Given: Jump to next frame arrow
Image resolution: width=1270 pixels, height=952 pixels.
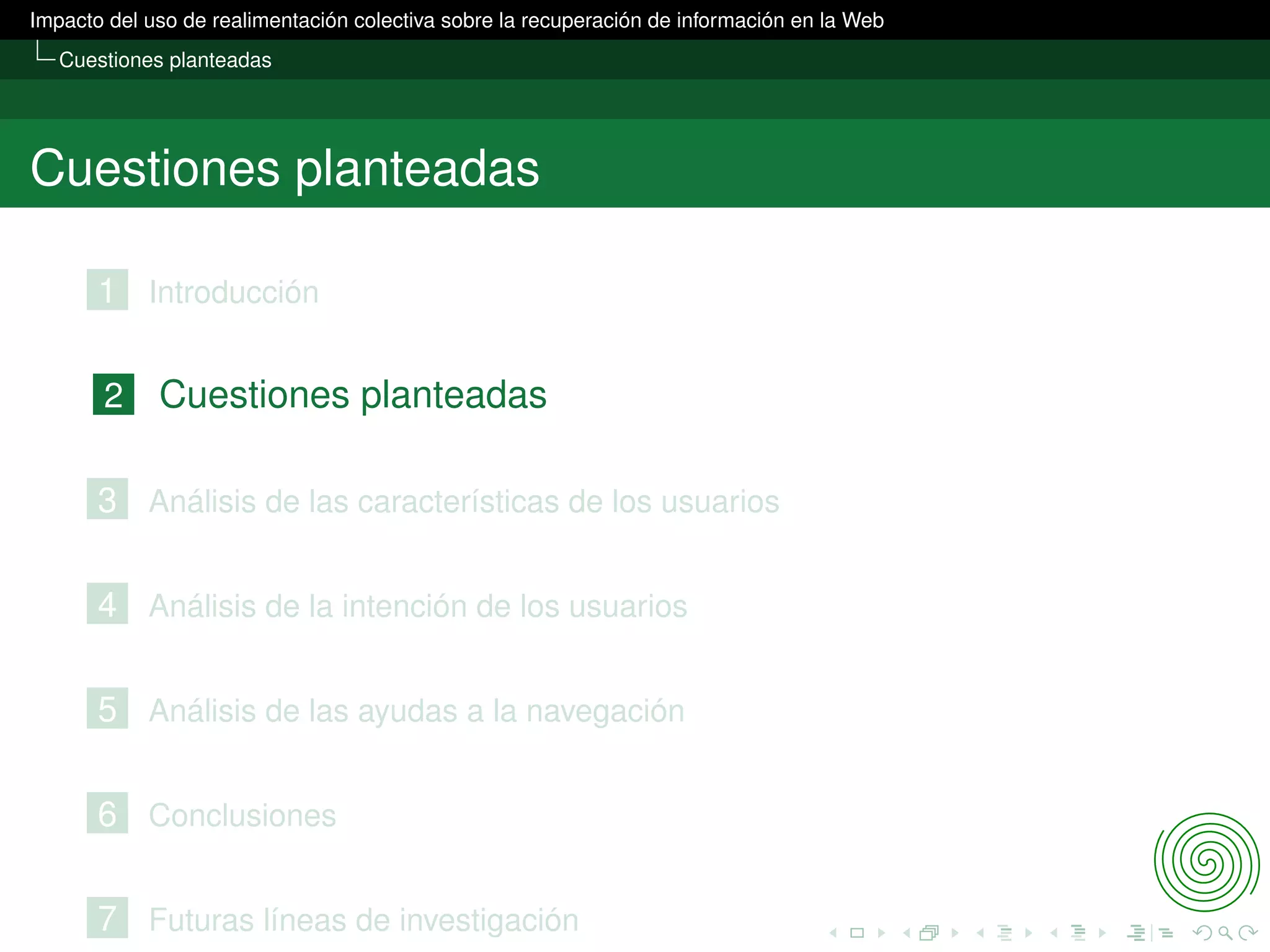Looking at the screenshot, I should coord(955,933).
